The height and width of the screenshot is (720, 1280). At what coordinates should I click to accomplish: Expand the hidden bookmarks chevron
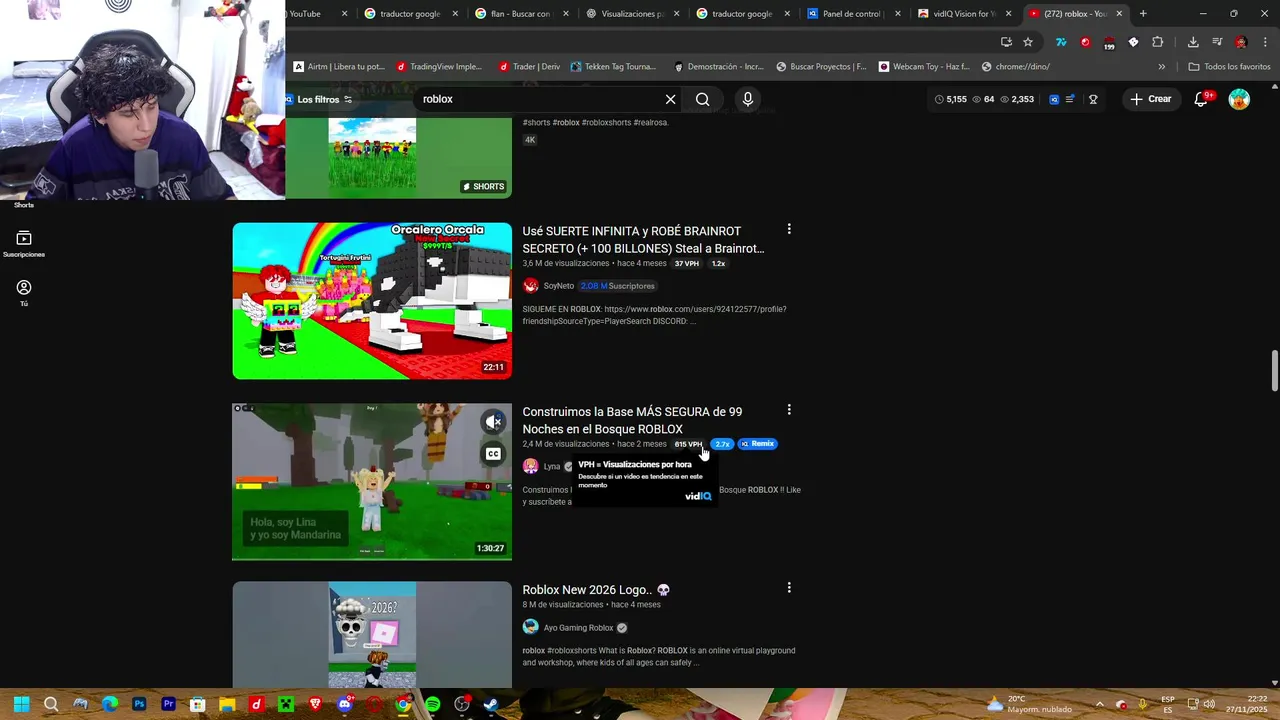tap(1161, 67)
